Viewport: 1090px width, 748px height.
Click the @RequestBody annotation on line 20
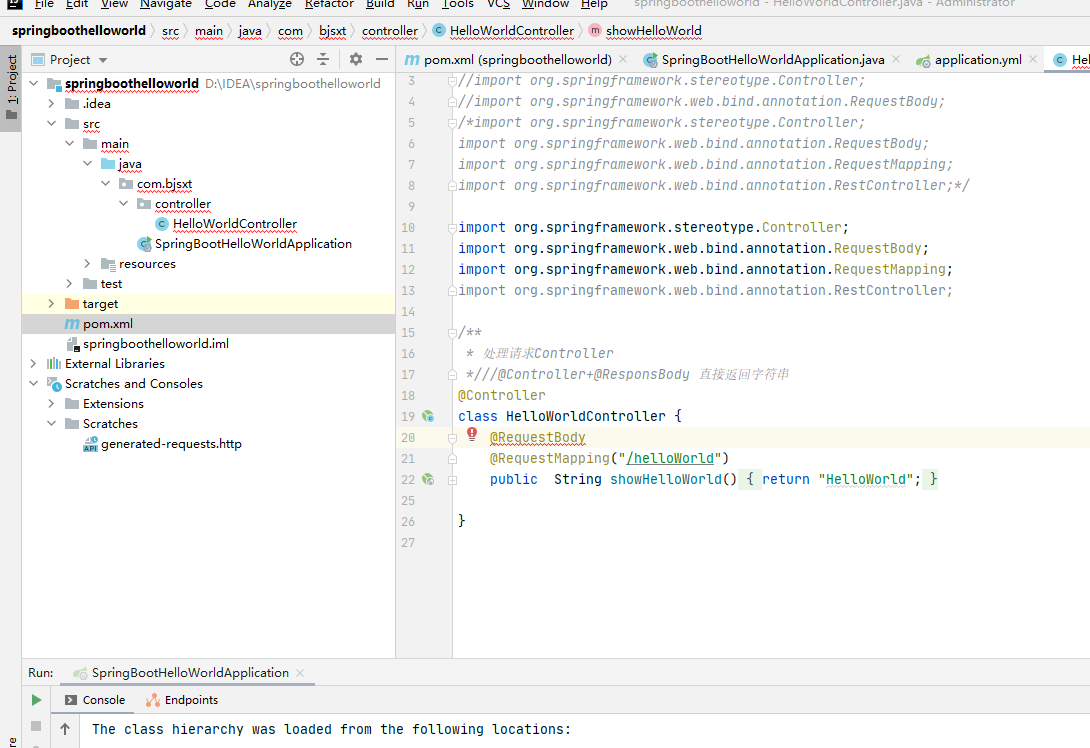537,438
